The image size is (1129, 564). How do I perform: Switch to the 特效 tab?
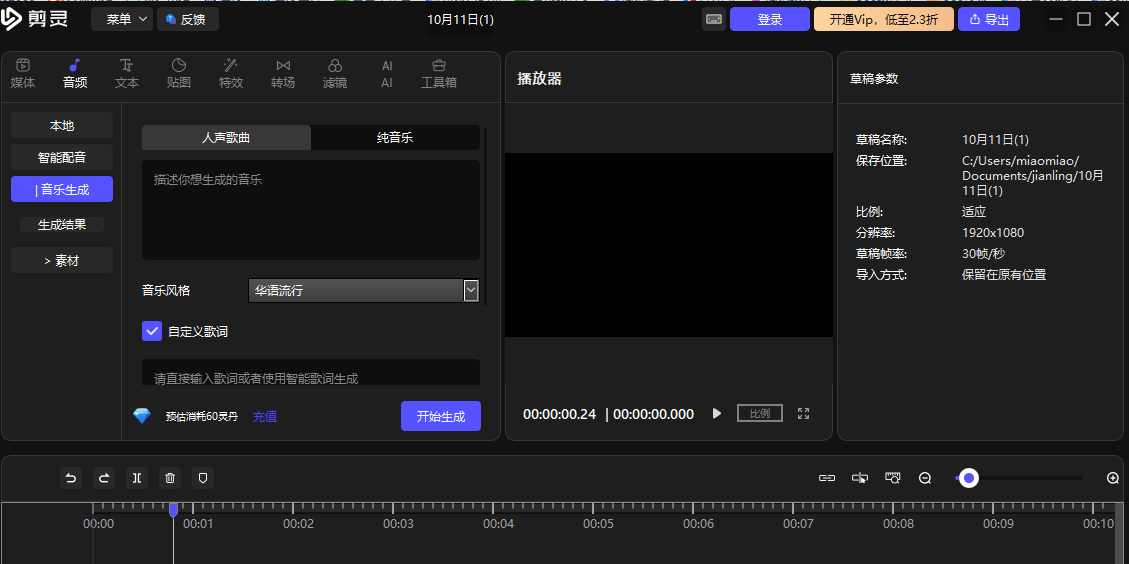tap(231, 74)
